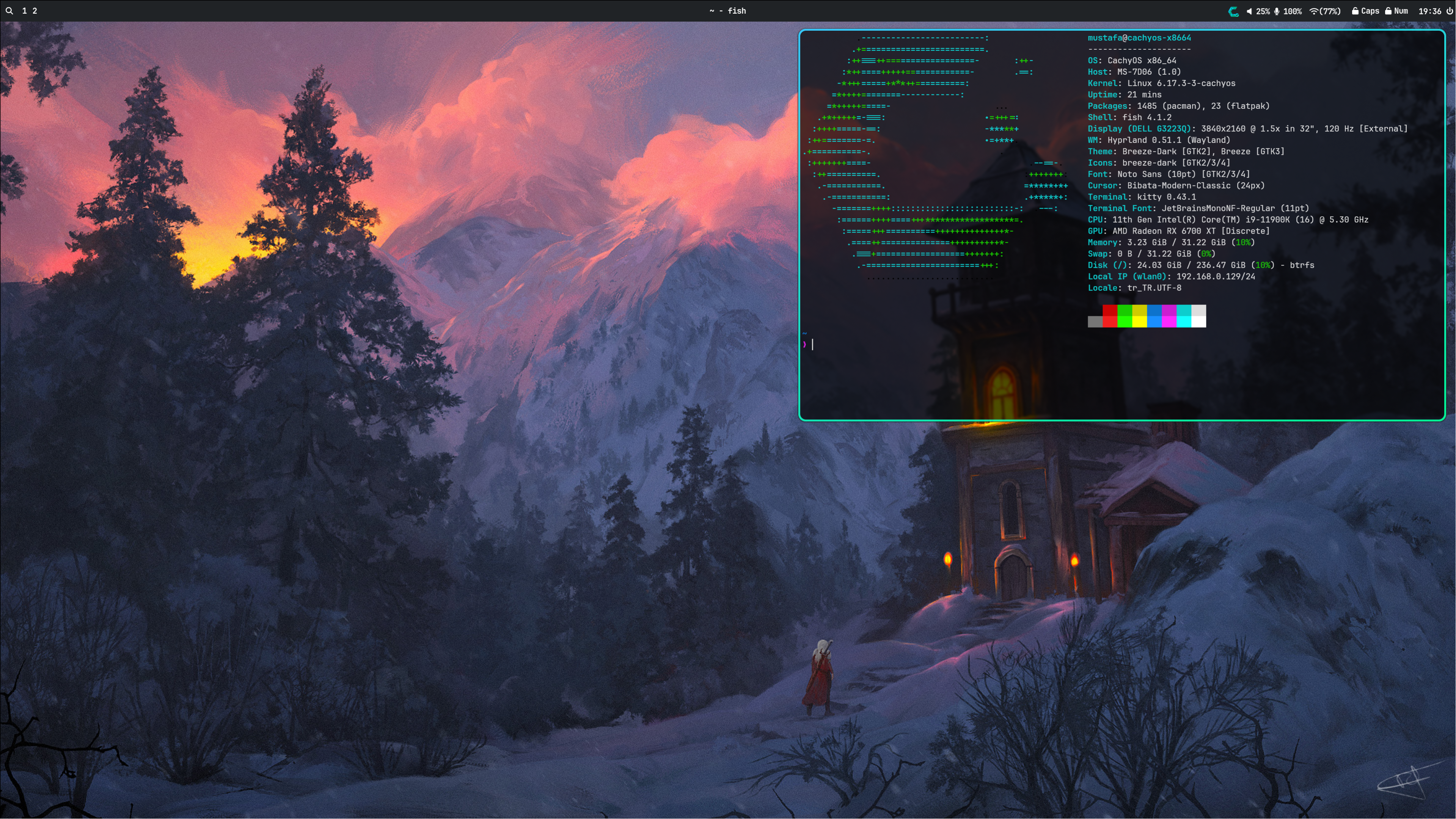Click the microphone 100% readout
The height and width of the screenshot is (819, 1456).
1293,11
